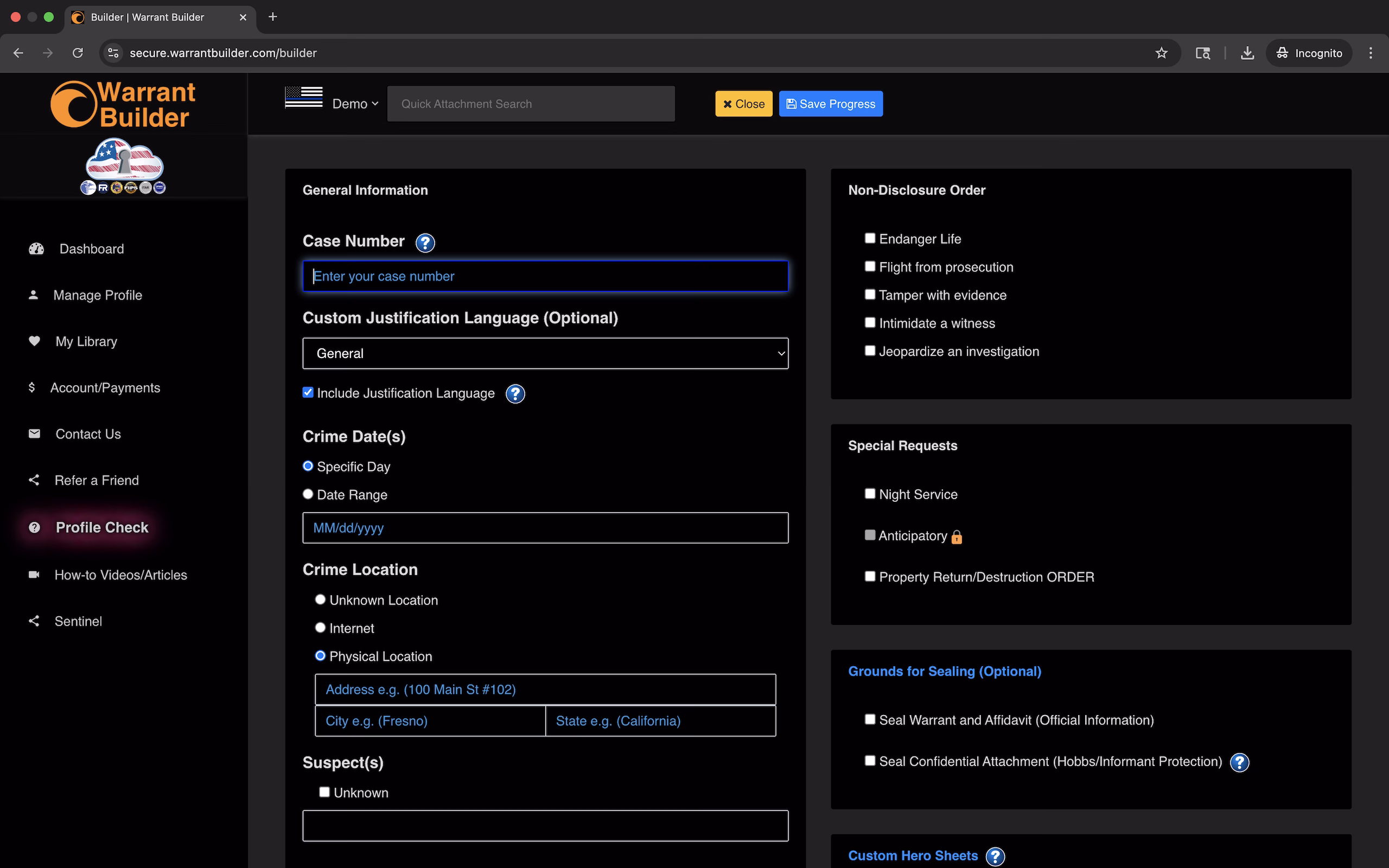Screen dimensions: 1389x868
Task: Check the Night Service option
Action: (x=870, y=494)
